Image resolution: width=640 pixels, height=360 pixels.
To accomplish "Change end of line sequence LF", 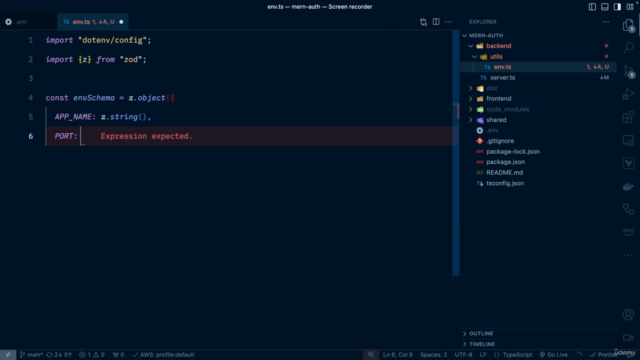I will (x=483, y=355).
